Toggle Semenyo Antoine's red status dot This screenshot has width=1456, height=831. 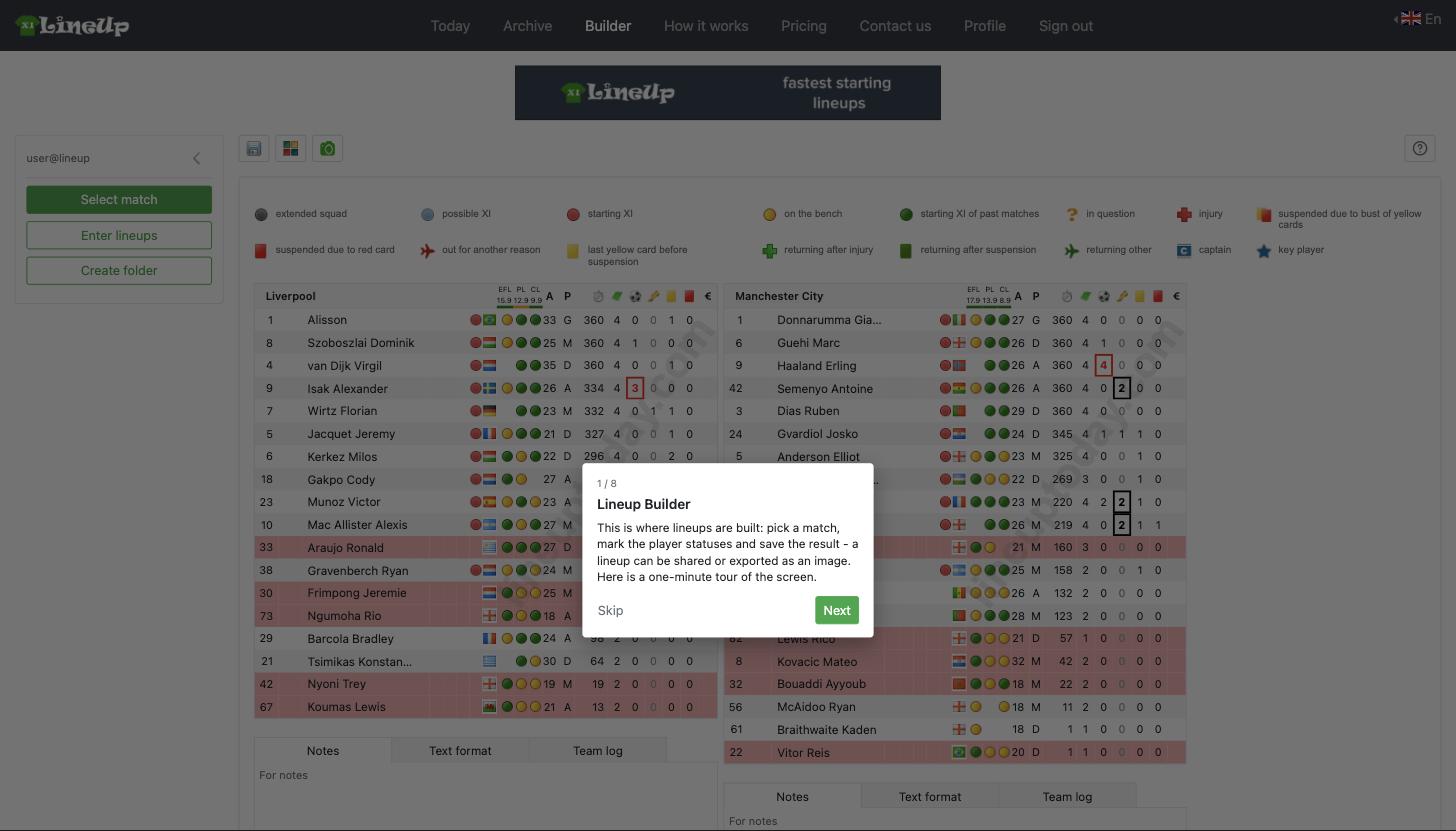pos(946,389)
